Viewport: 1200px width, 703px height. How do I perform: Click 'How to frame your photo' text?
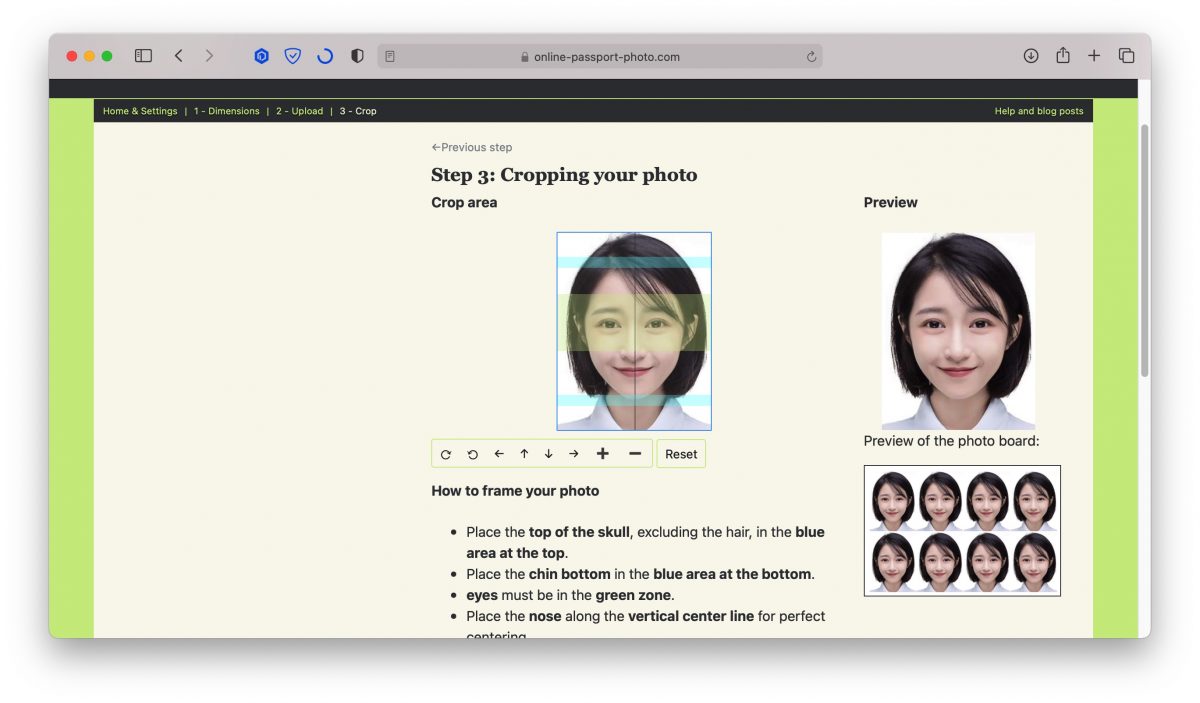click(x=515, y=491)
